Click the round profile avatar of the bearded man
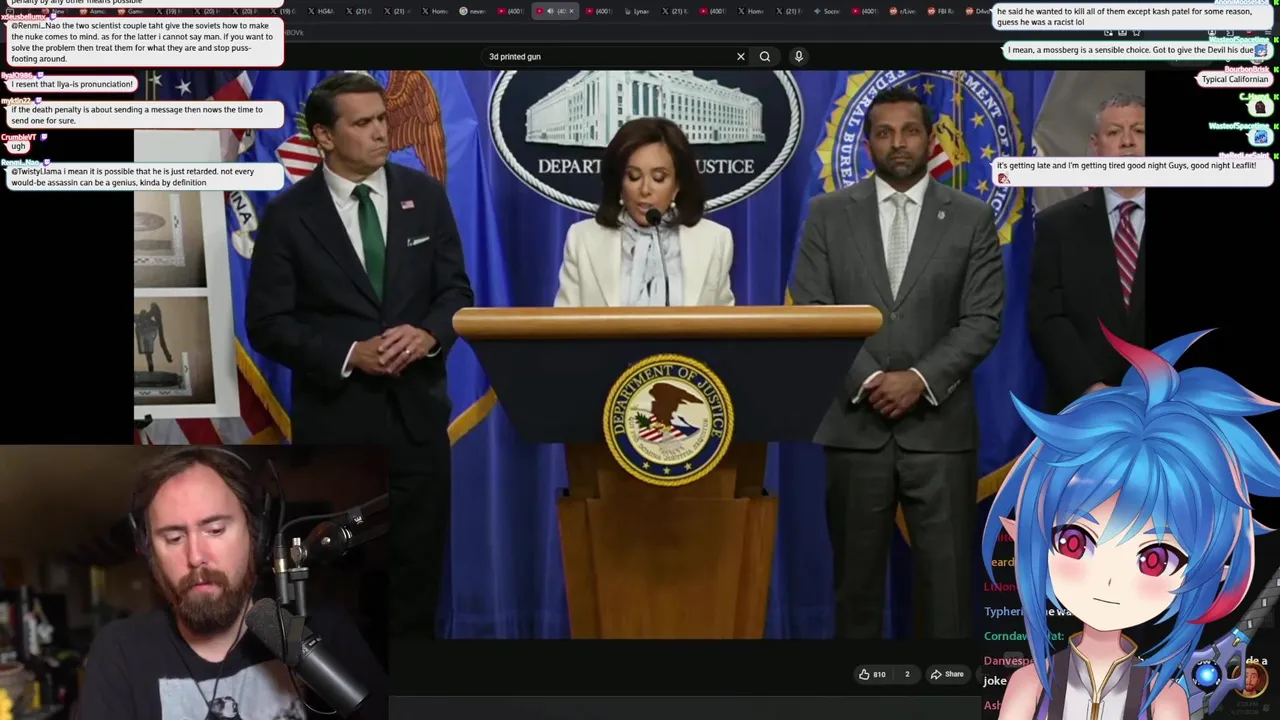 1252,682
